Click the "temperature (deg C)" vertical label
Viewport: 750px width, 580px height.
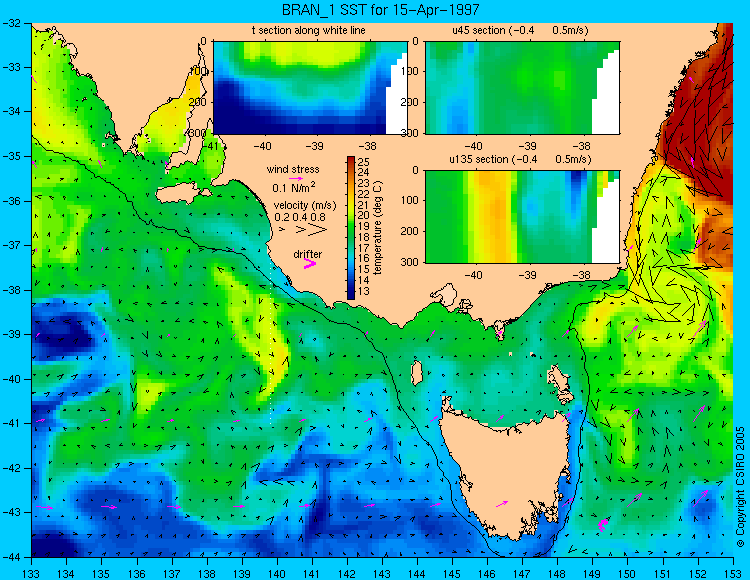coord(378,228)
